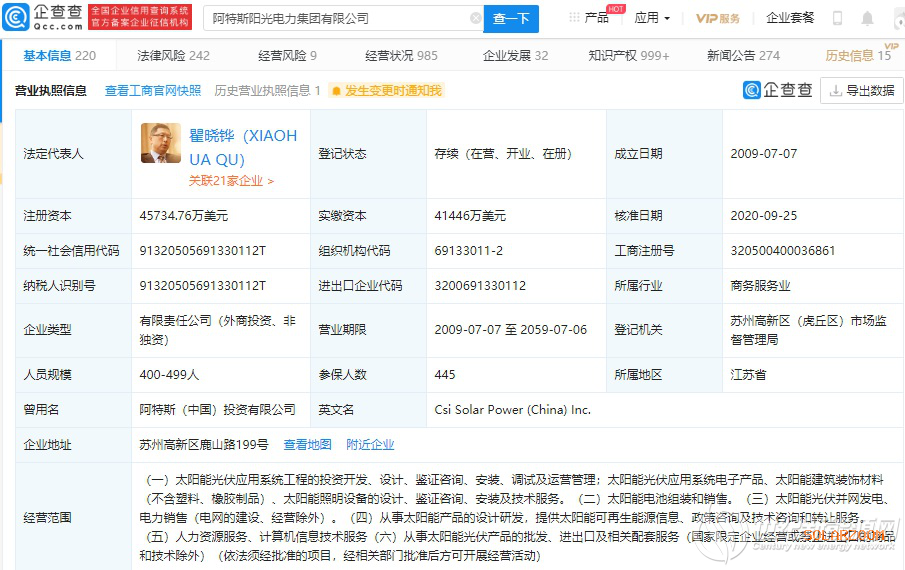Clear the search box with the X icon
The image size is (905, 570).
[476, 18]
